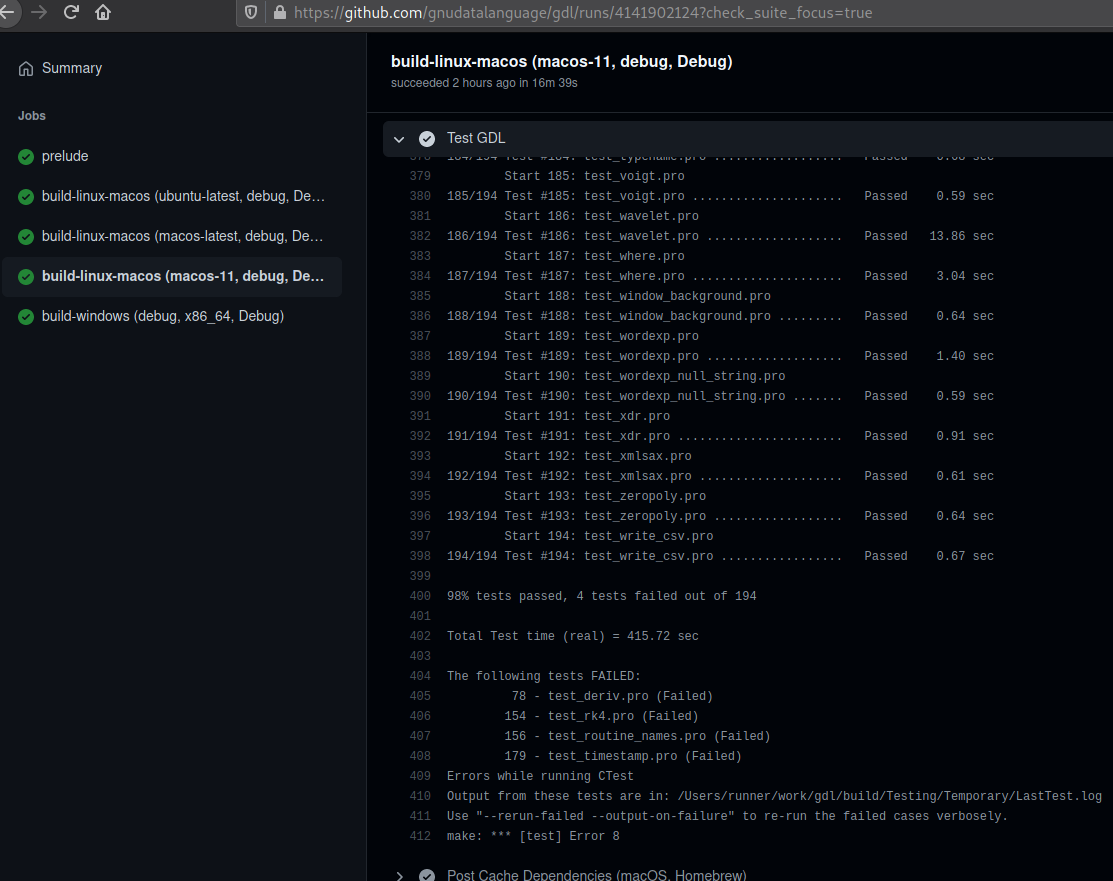Click the '--rerun-failed --output-on-failure' line
This screenshot has height=881, width=1113.
pyautogui.click(x=728, y=816)
